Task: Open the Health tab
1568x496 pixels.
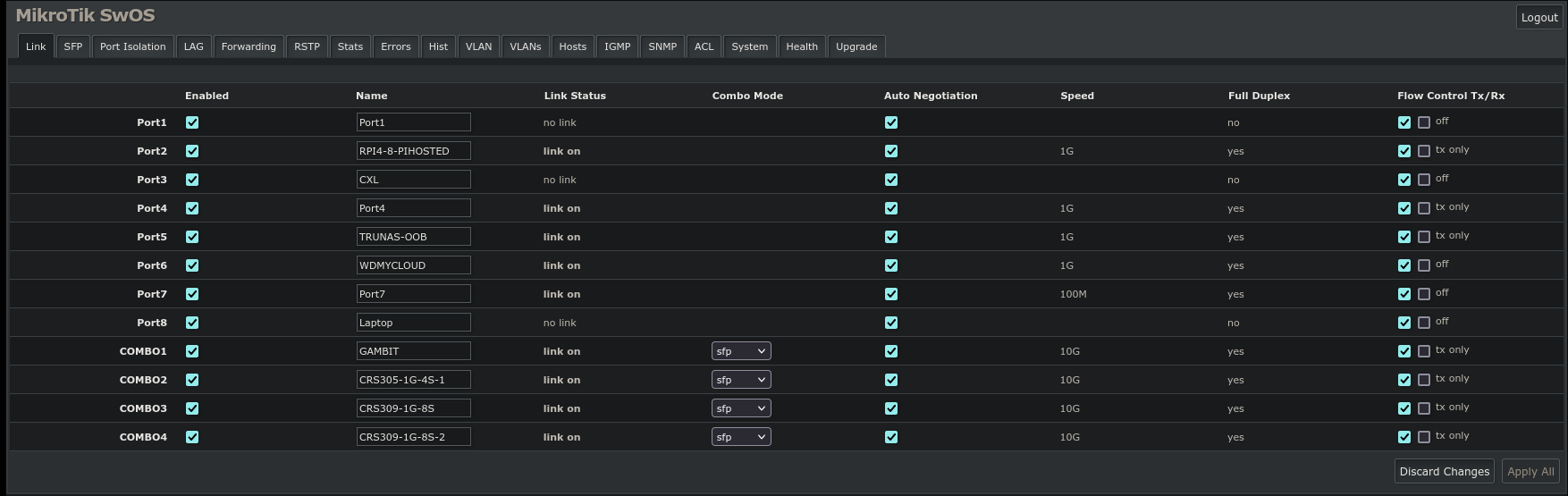Action: (801, 46)
